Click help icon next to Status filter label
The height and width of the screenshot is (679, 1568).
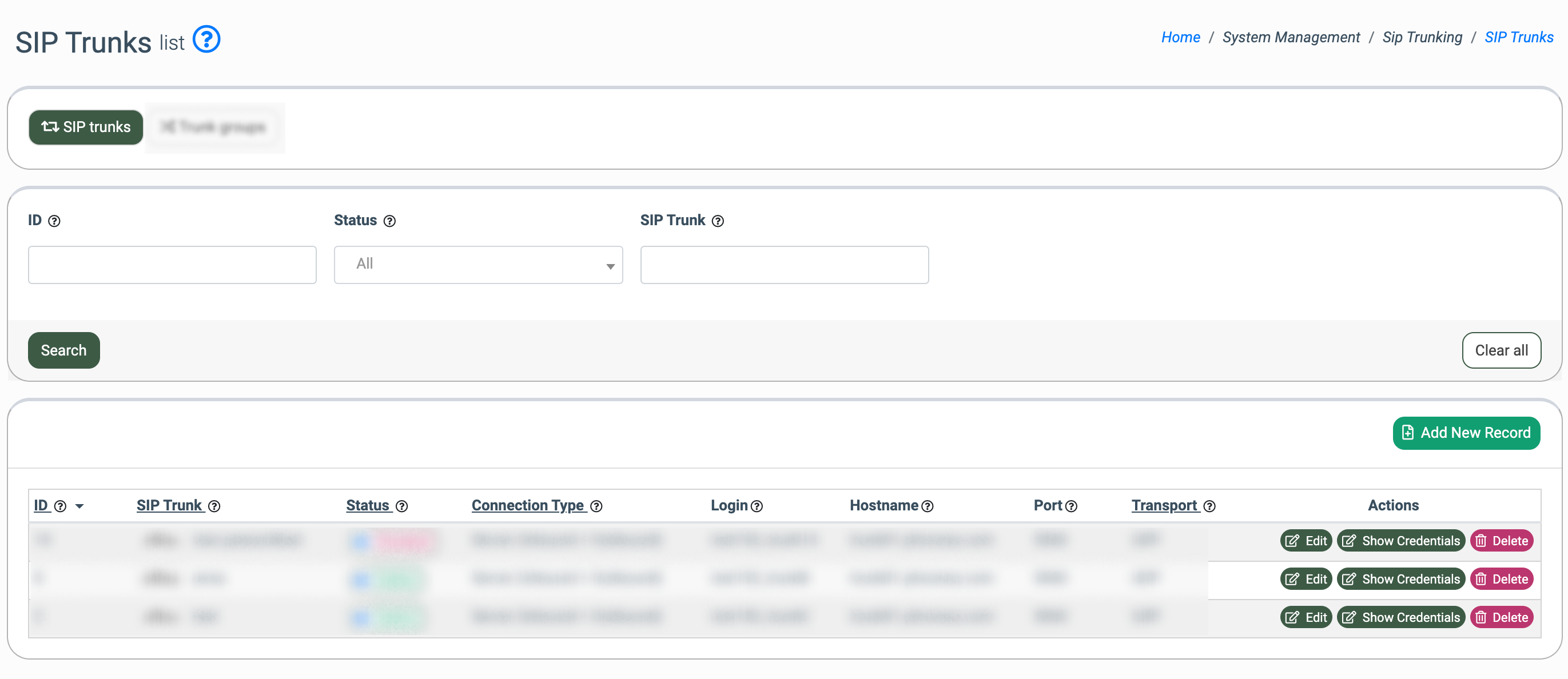tap(389, 221)
